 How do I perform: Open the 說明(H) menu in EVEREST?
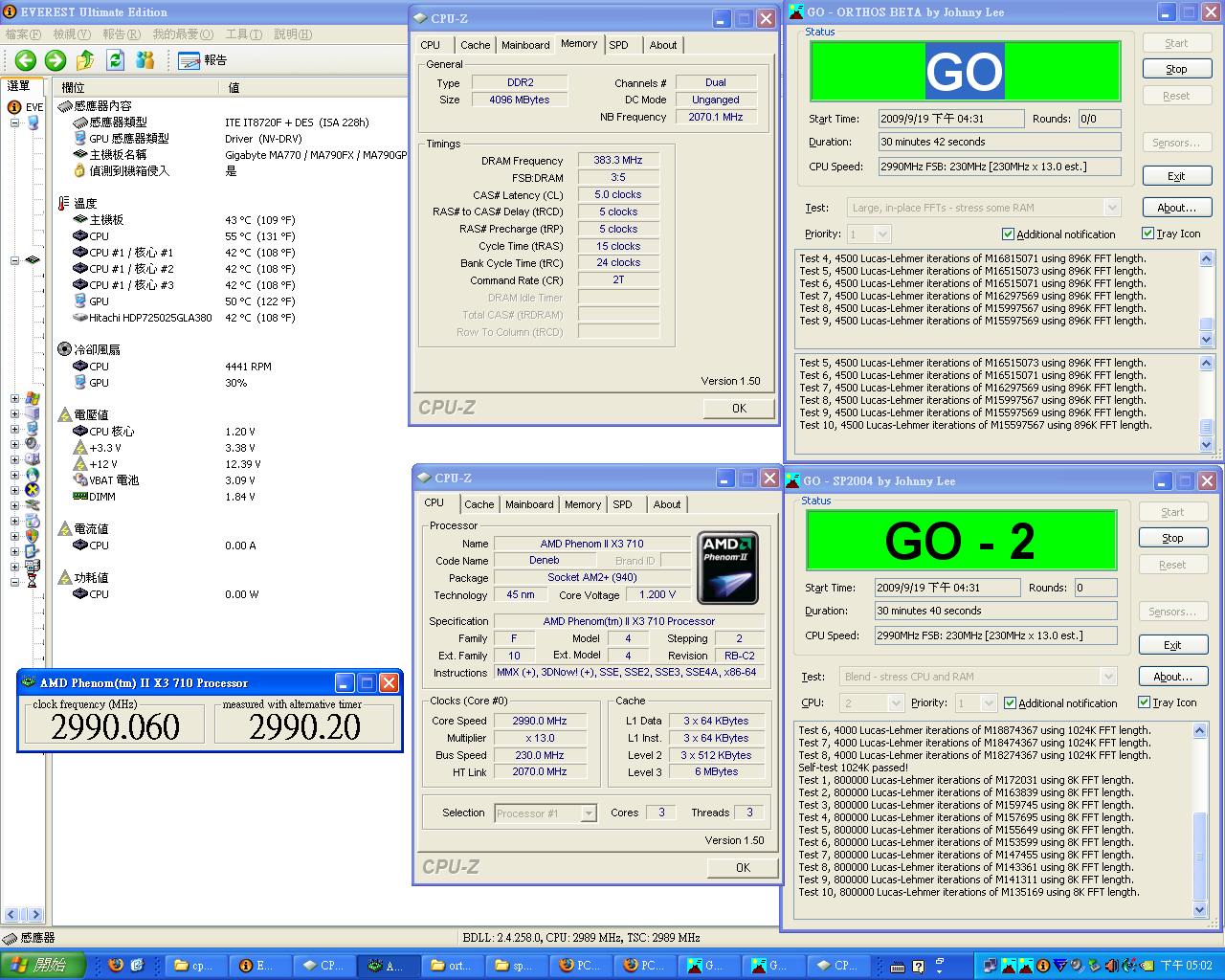[293, 34]
